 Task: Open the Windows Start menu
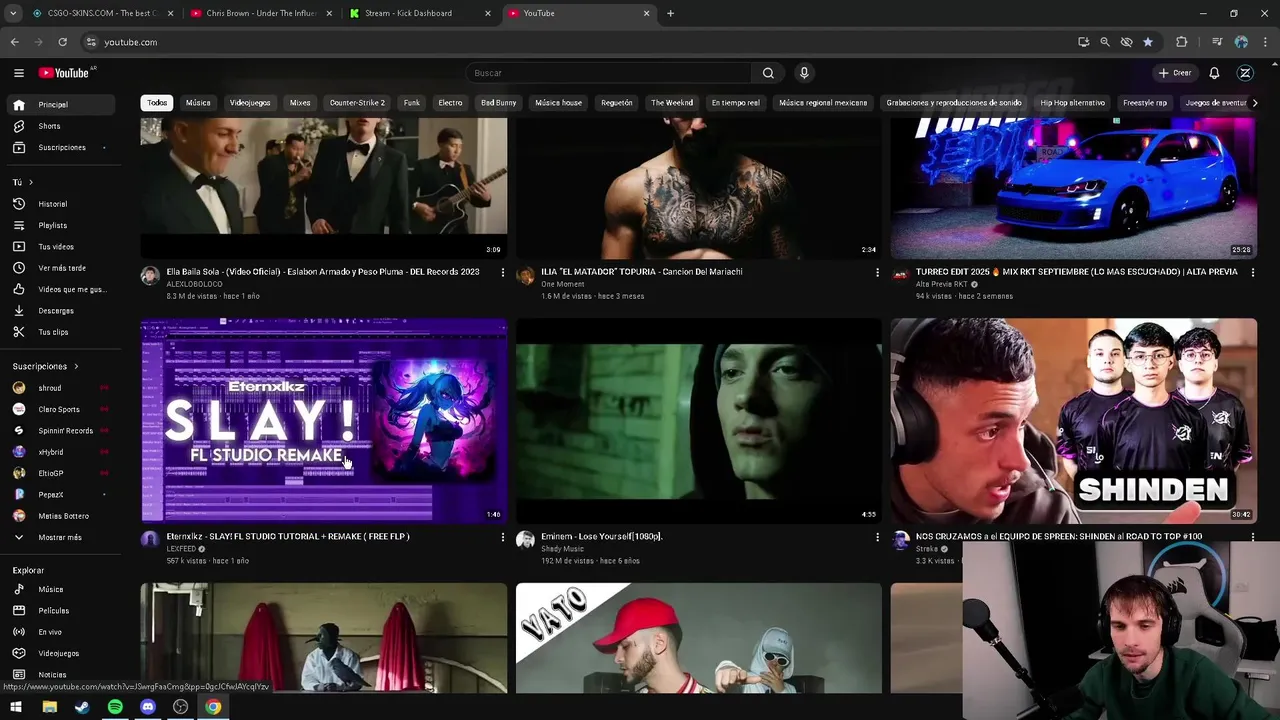(16, 707)
